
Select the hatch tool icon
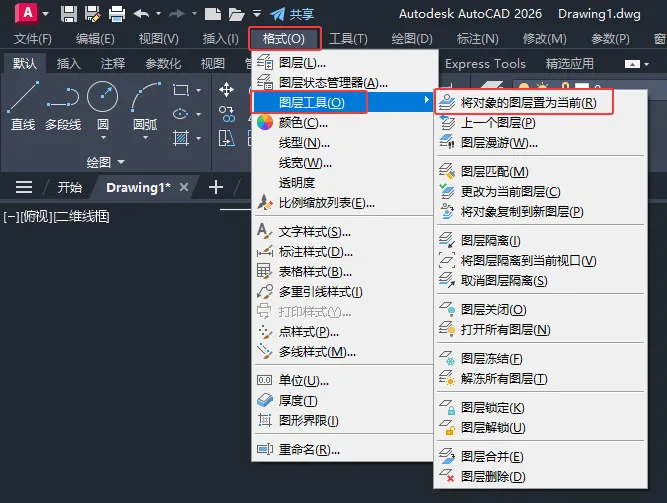tap(181, 138)
